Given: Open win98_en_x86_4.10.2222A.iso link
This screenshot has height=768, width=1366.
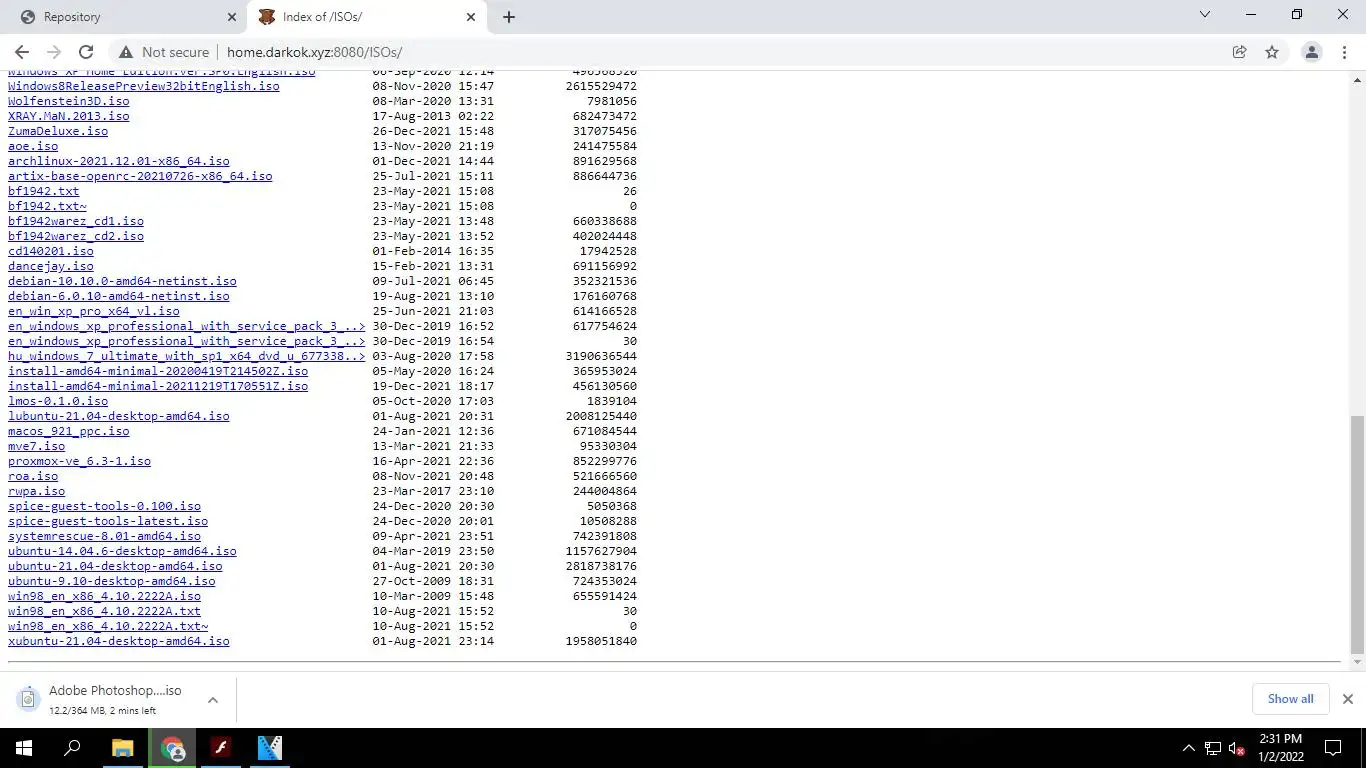Looking at the screenshot, I should click(x=104, y=596).
